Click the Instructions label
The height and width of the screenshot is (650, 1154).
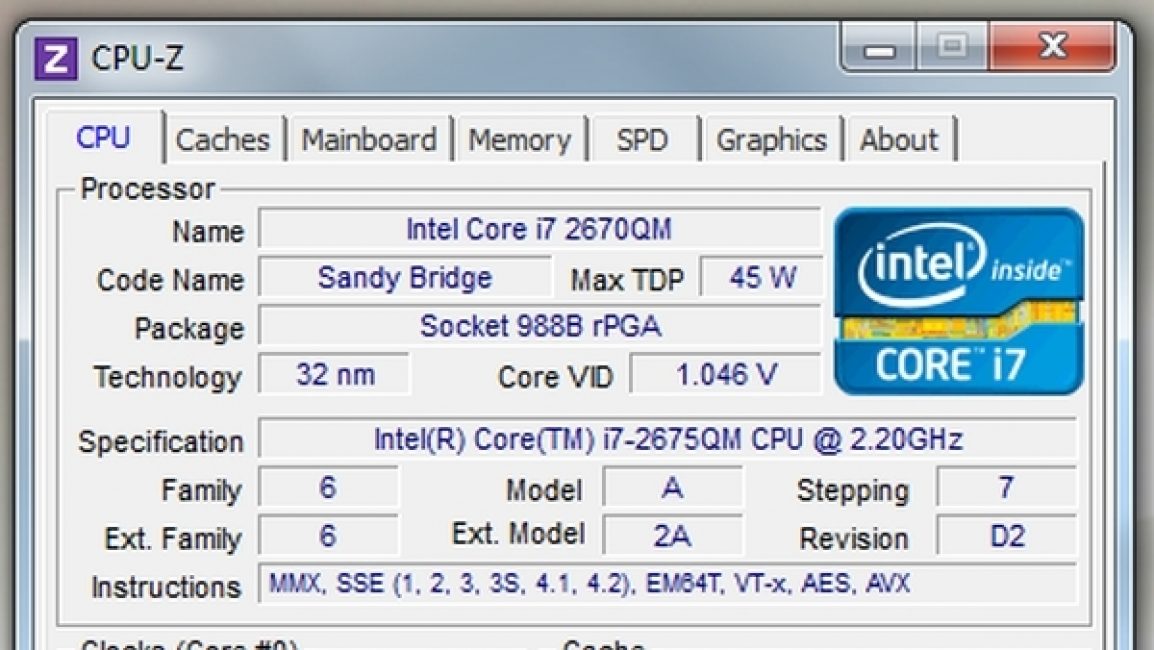point(166,587)
